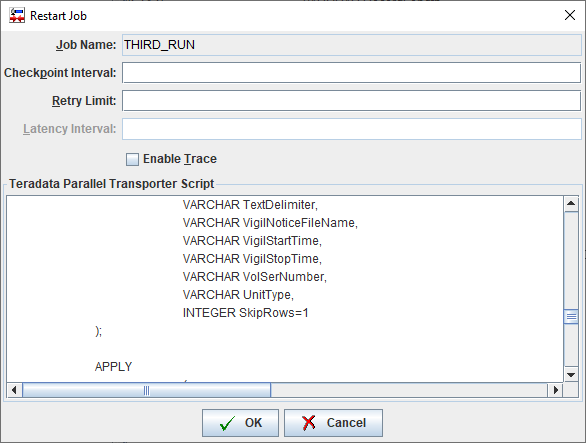Click the red X icon on the Cancel button

(309, 423)
